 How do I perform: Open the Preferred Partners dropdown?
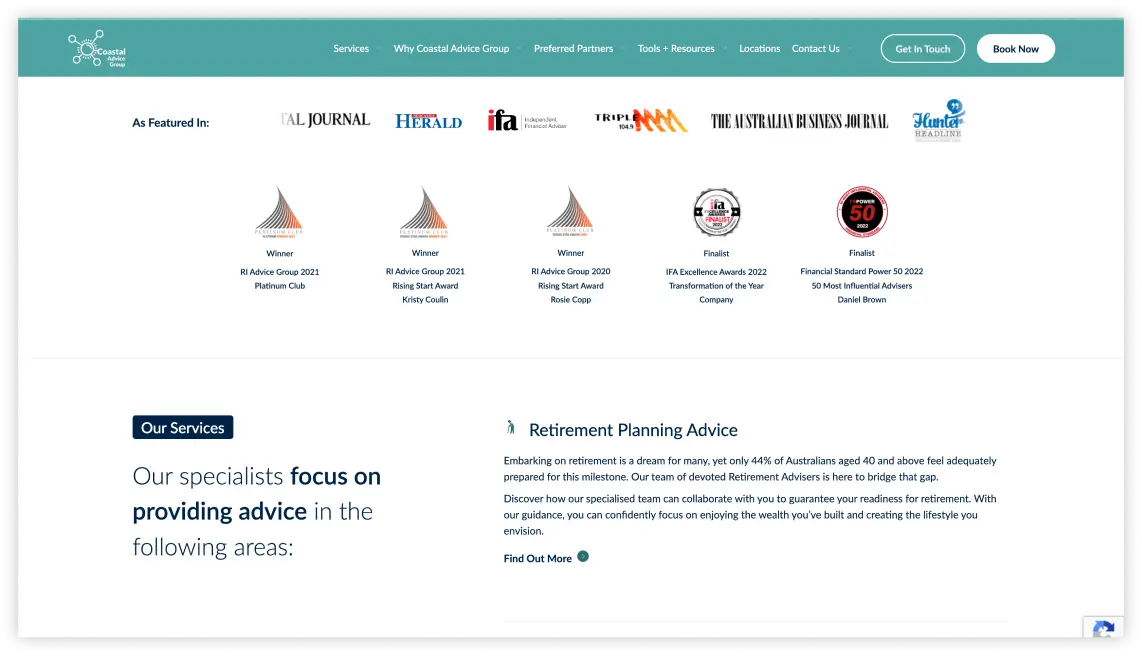[x=573, y=49]
